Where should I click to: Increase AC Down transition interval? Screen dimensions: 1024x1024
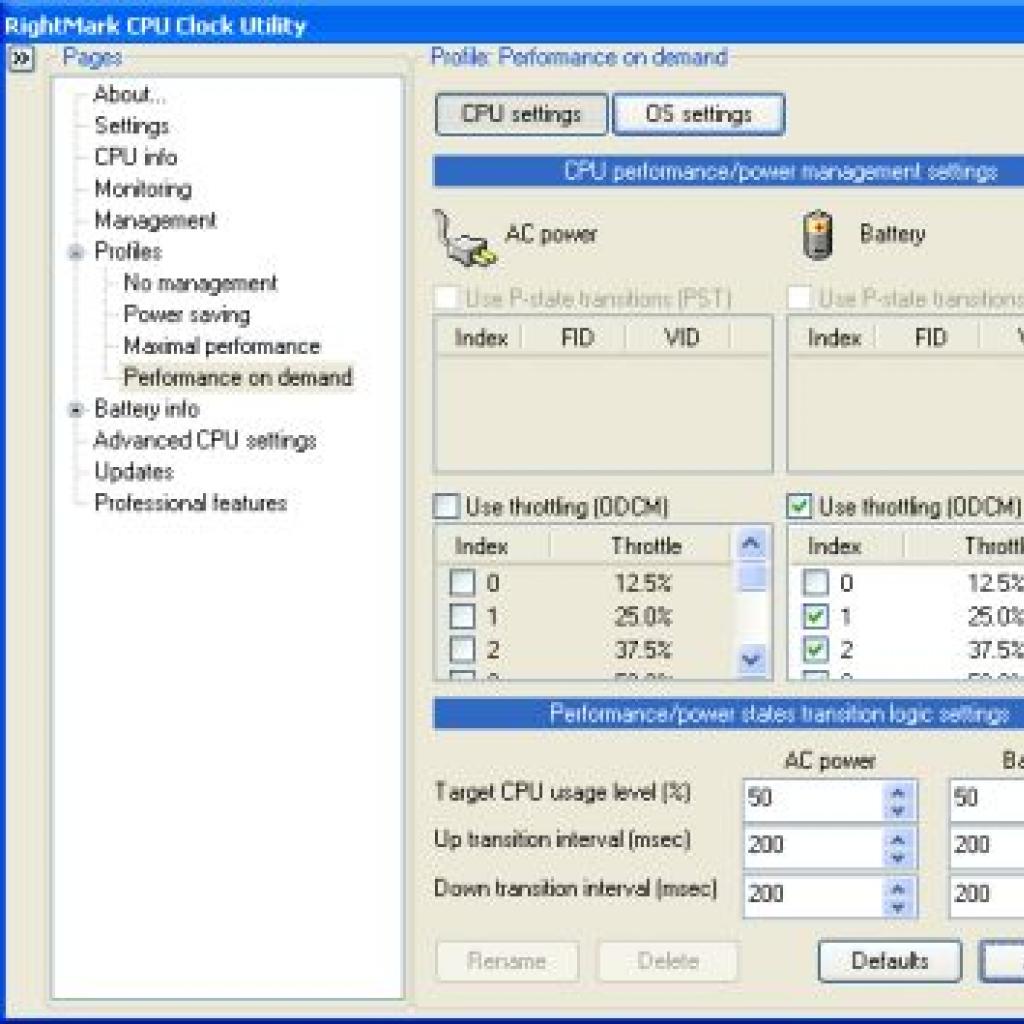coord(899,889)
